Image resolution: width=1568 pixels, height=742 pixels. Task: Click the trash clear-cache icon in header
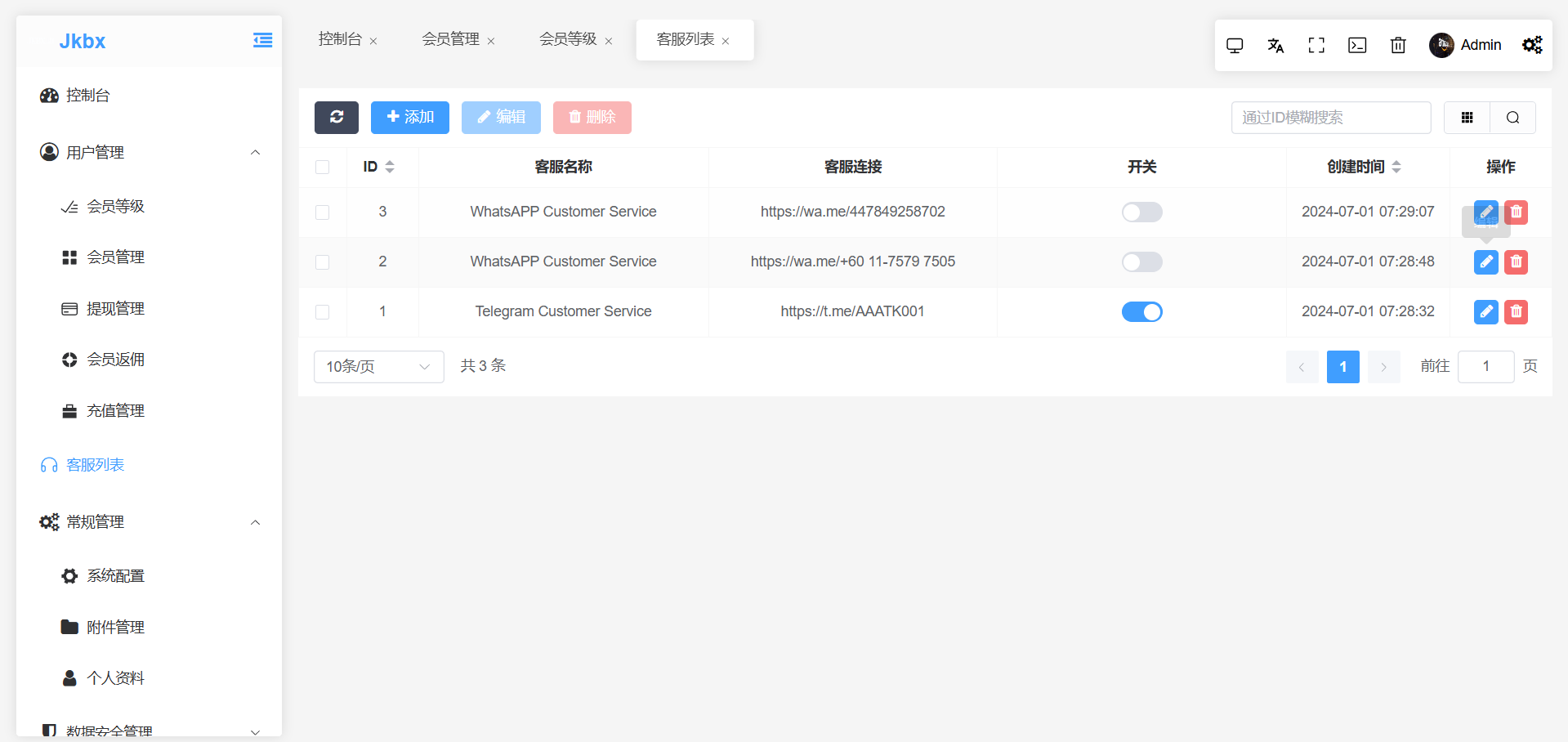click(x=1398, y=46)
